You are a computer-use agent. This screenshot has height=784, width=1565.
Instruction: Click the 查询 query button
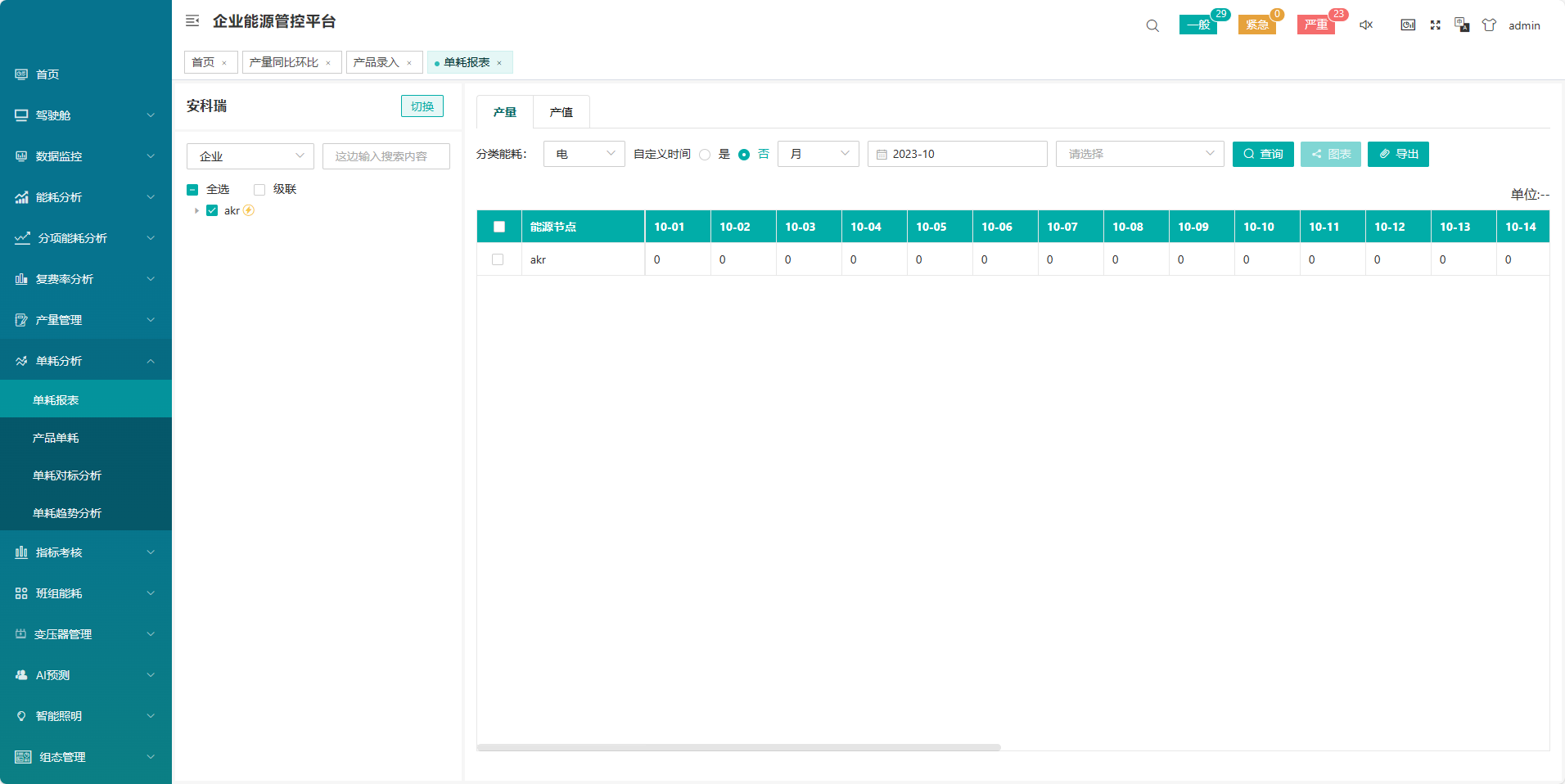tap(1262, 154)
